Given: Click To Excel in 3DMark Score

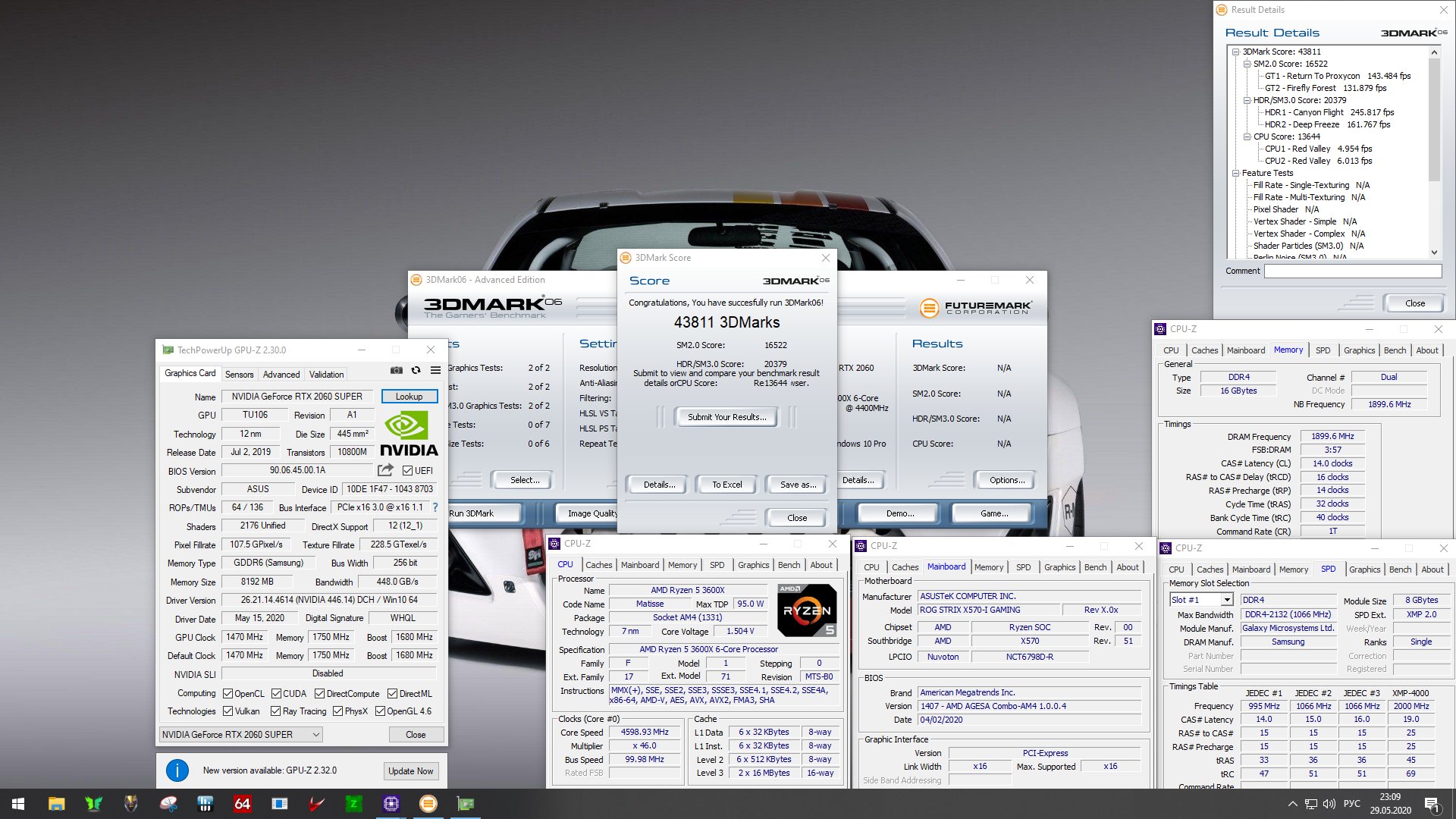Looking at the screenshot, I should pyautogui.click(x=726, y=485).
